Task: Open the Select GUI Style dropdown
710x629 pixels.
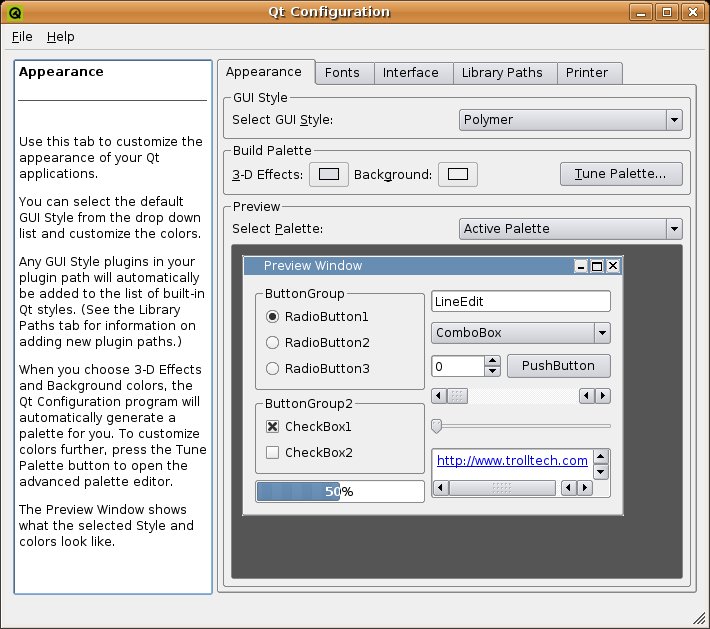Action: 571,120
